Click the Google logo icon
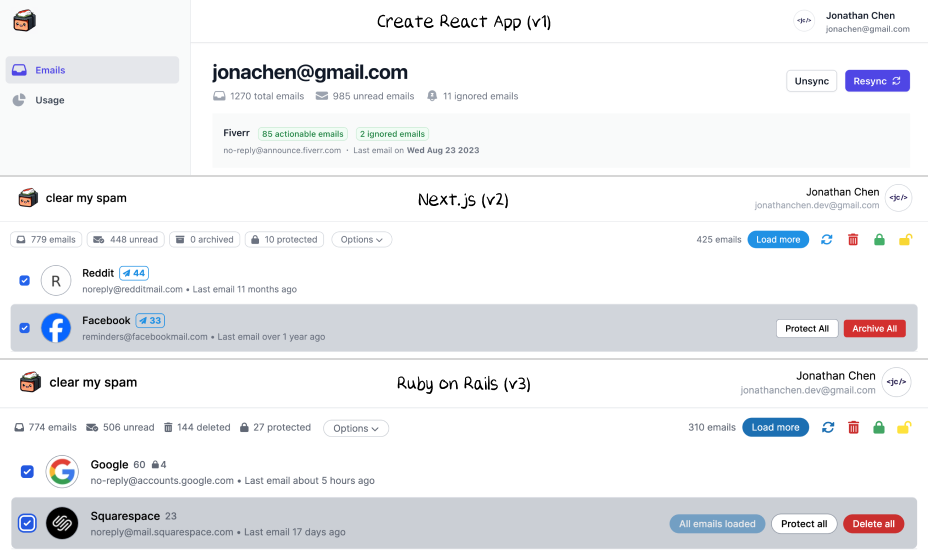Screen dimensions: 928x557 click(x=62, y=472)
